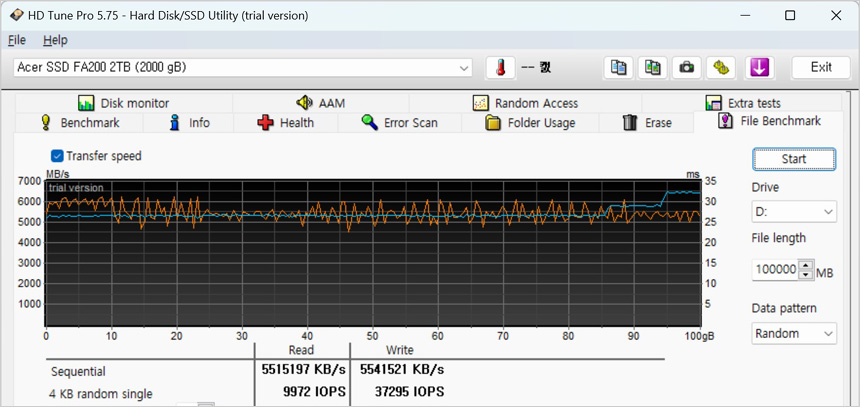Click the Exit button
This screenshot has width=860, height=407.
pyautogui.click(x=821, y=67)
